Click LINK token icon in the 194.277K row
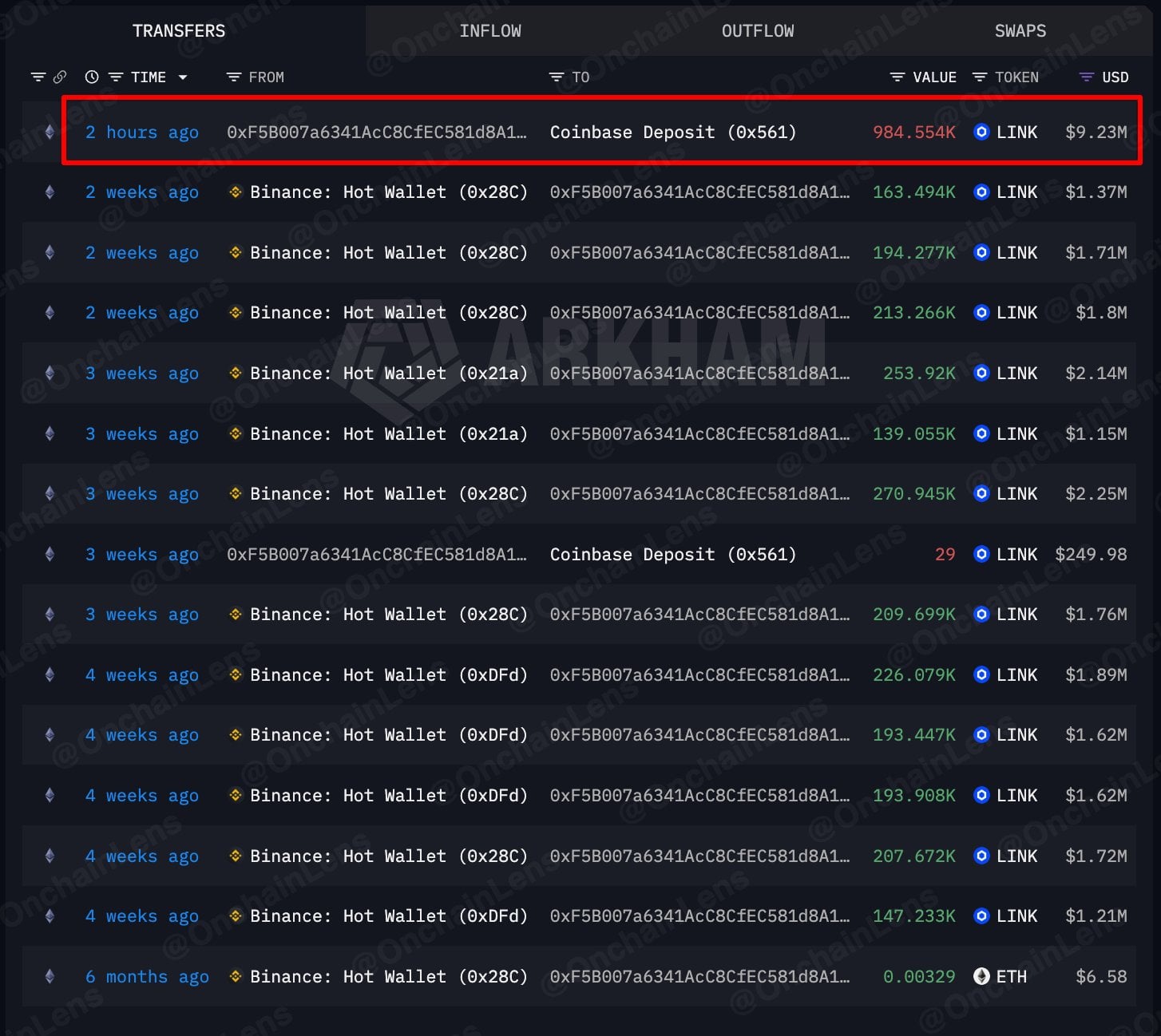1161x1036 pixels. (x=982, y=253)
